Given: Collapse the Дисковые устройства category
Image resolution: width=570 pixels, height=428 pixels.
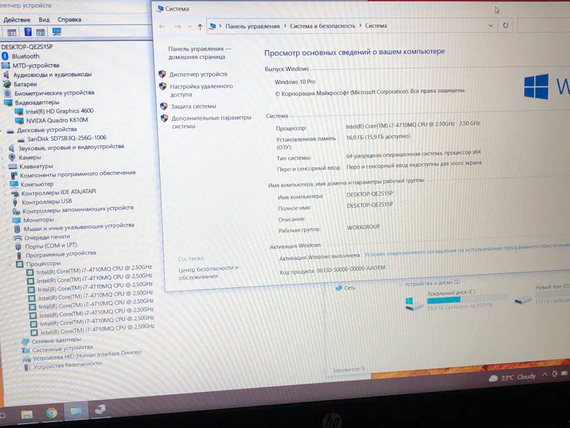Looking at the screenshot, I should (2, 131).
